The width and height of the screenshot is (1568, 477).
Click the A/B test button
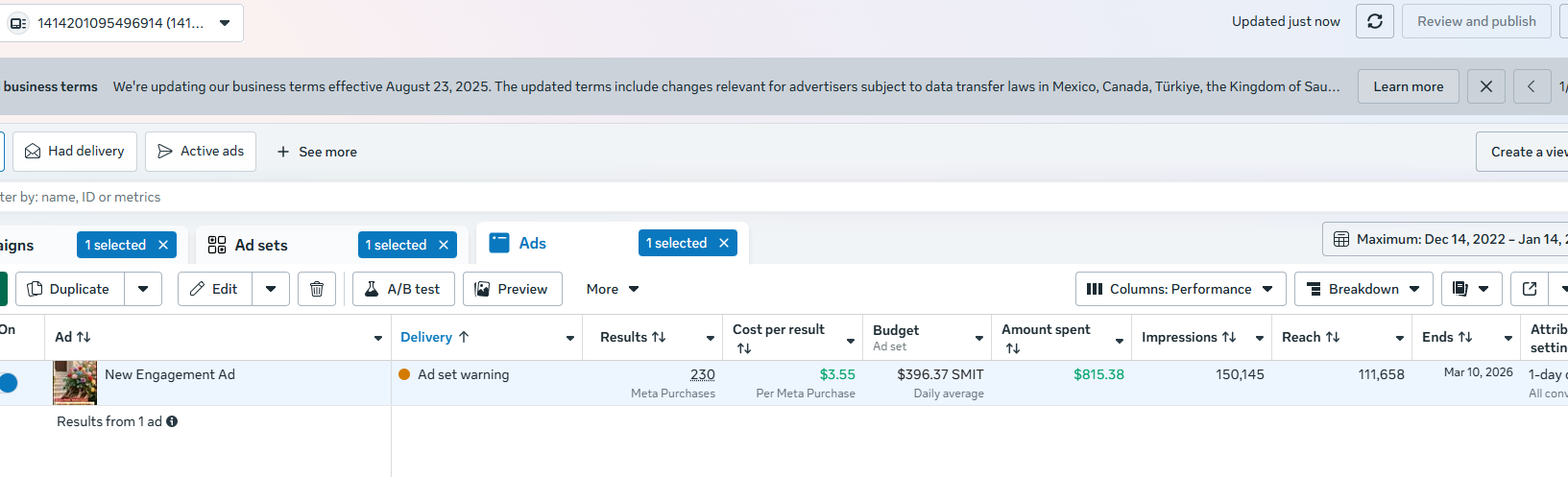403,289
